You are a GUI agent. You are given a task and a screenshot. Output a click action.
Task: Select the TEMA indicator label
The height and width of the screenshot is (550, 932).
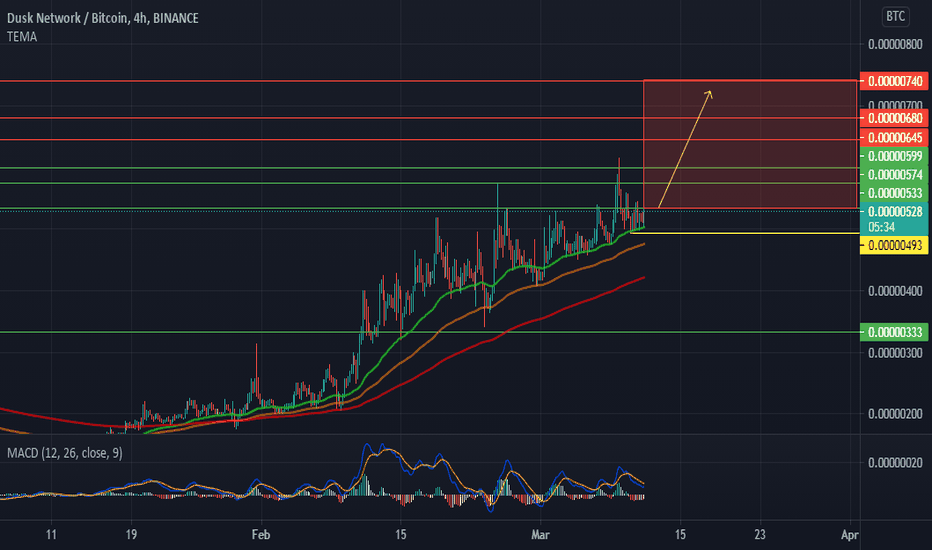pos(22,37)
